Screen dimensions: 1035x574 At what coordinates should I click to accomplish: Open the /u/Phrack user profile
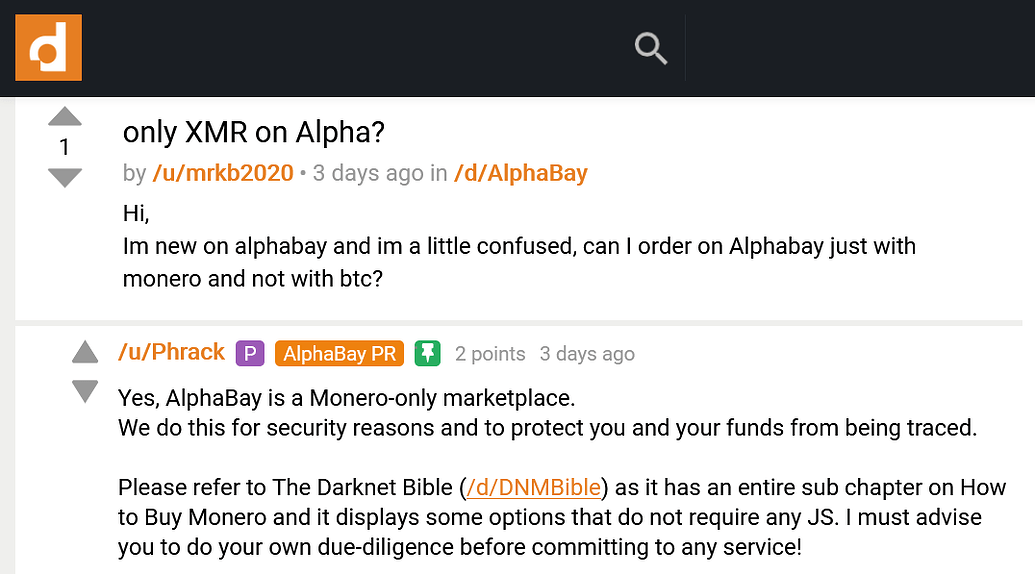pyautogui.click(x=171, y=352)
